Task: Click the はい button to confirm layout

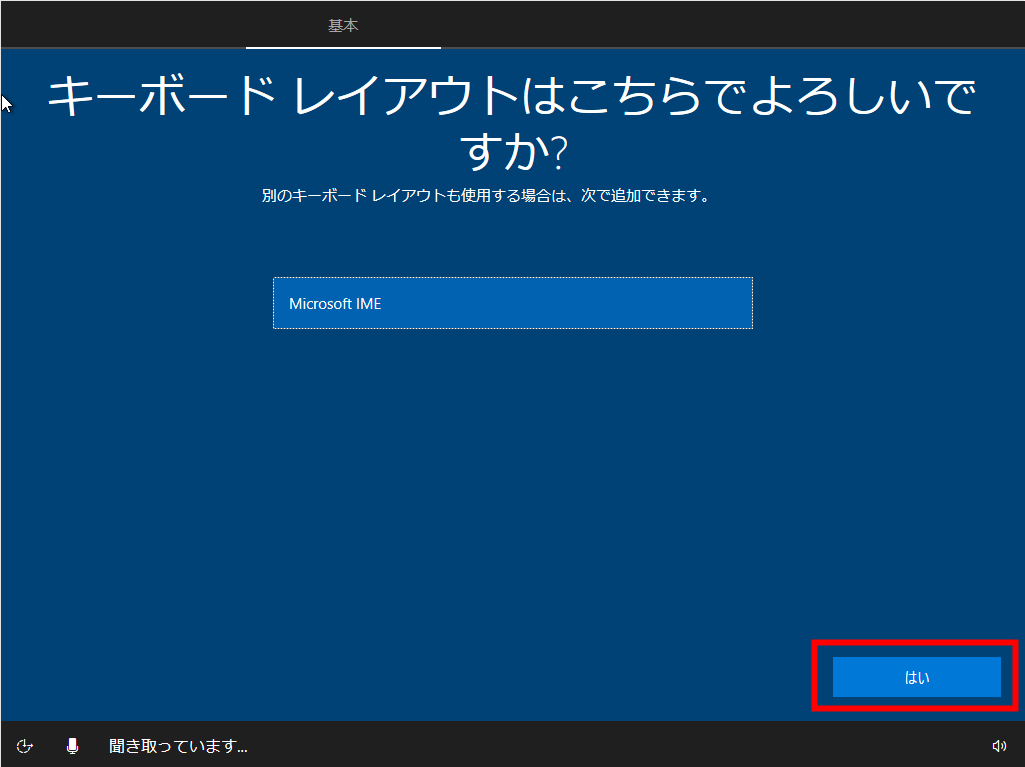Action: (x=916, y=677)
